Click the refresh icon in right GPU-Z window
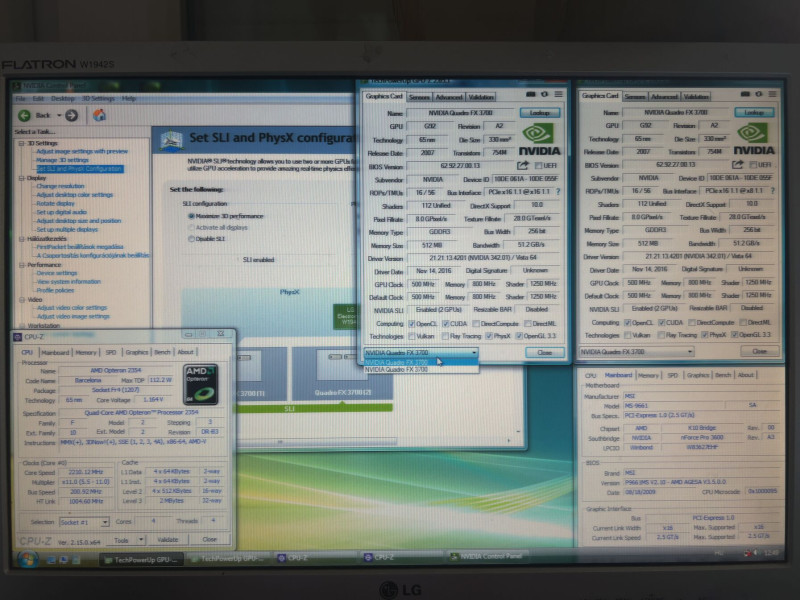 (759, 94)
